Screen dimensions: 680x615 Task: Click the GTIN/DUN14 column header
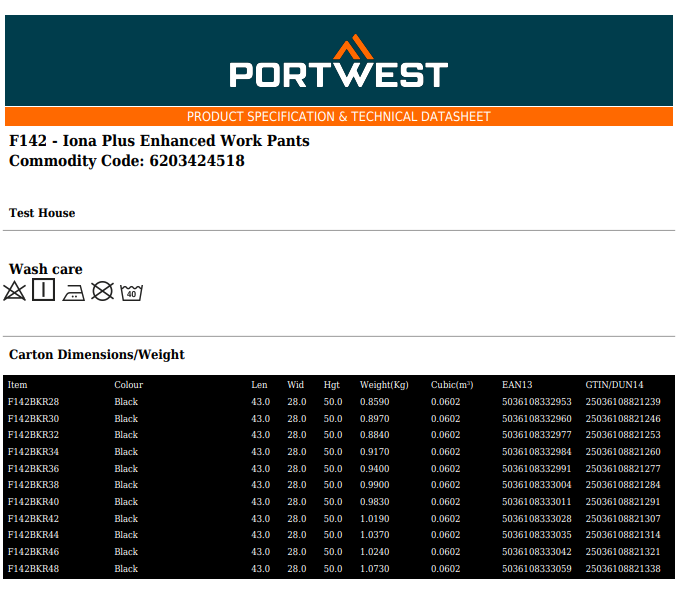coord(614,385)
